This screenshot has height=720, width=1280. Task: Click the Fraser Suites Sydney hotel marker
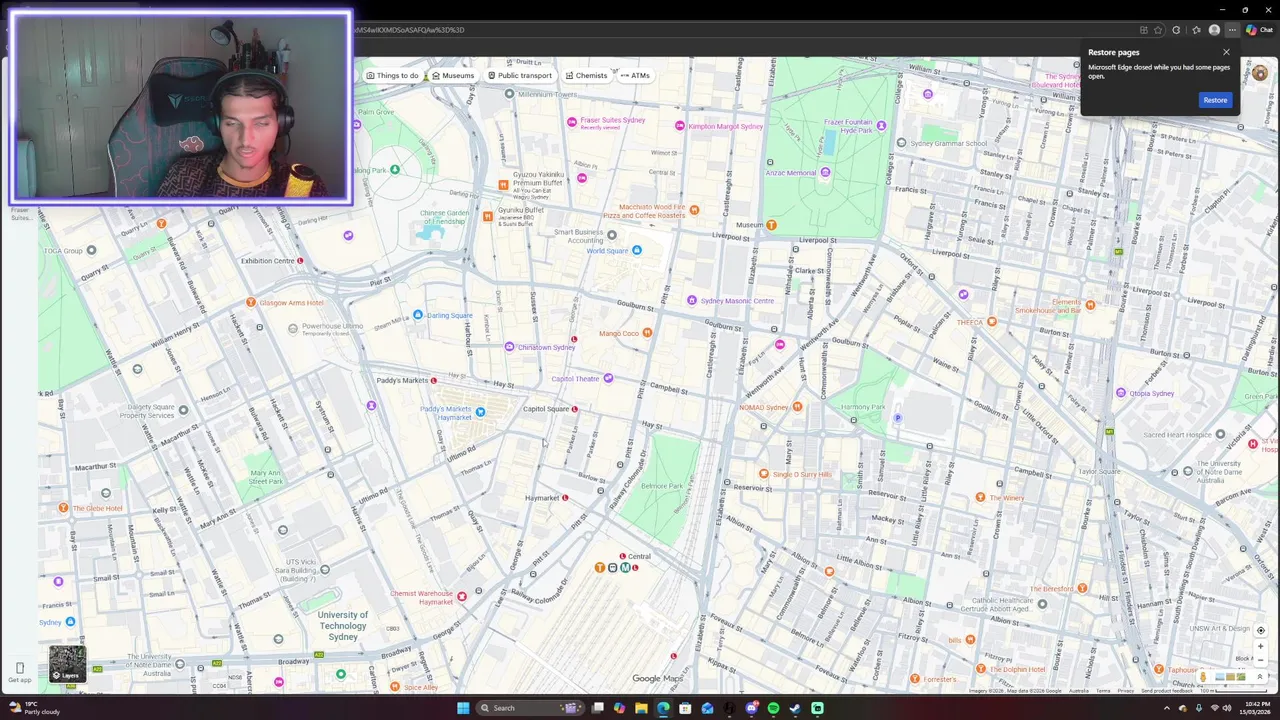tap(572, 122)
